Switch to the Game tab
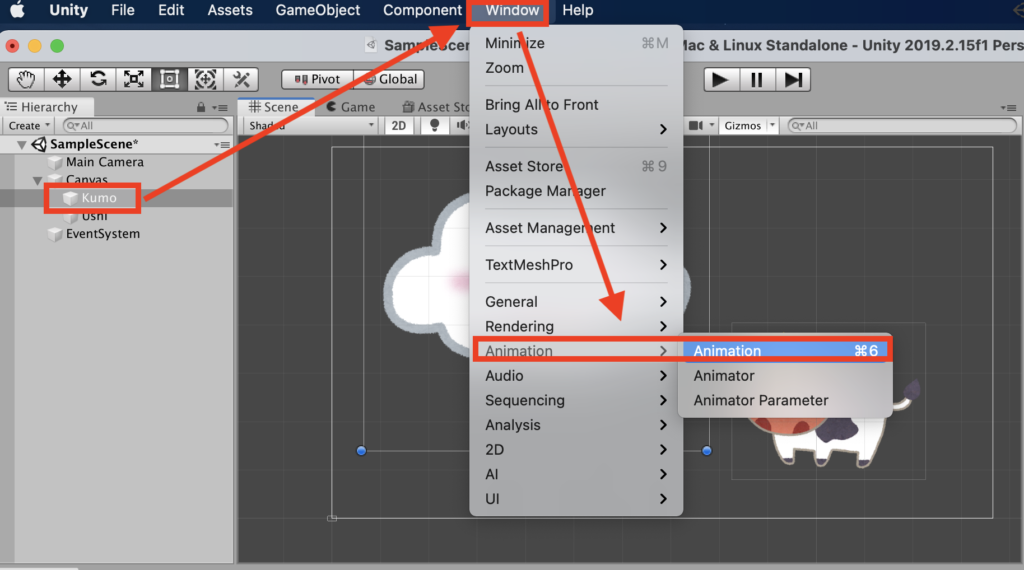 (351, 107)
